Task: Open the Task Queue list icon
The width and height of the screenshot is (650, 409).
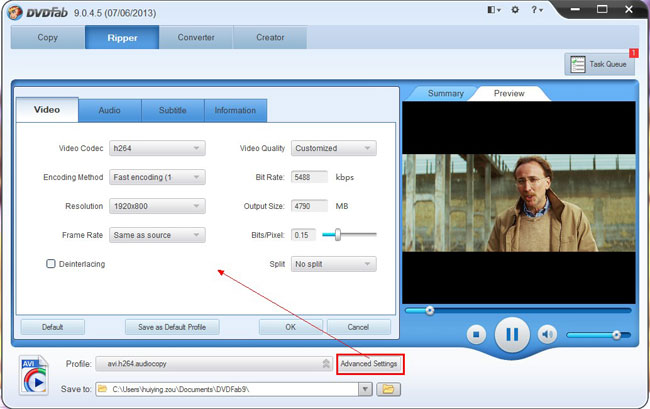Action: pyautogui.click(x=577, y=64)
